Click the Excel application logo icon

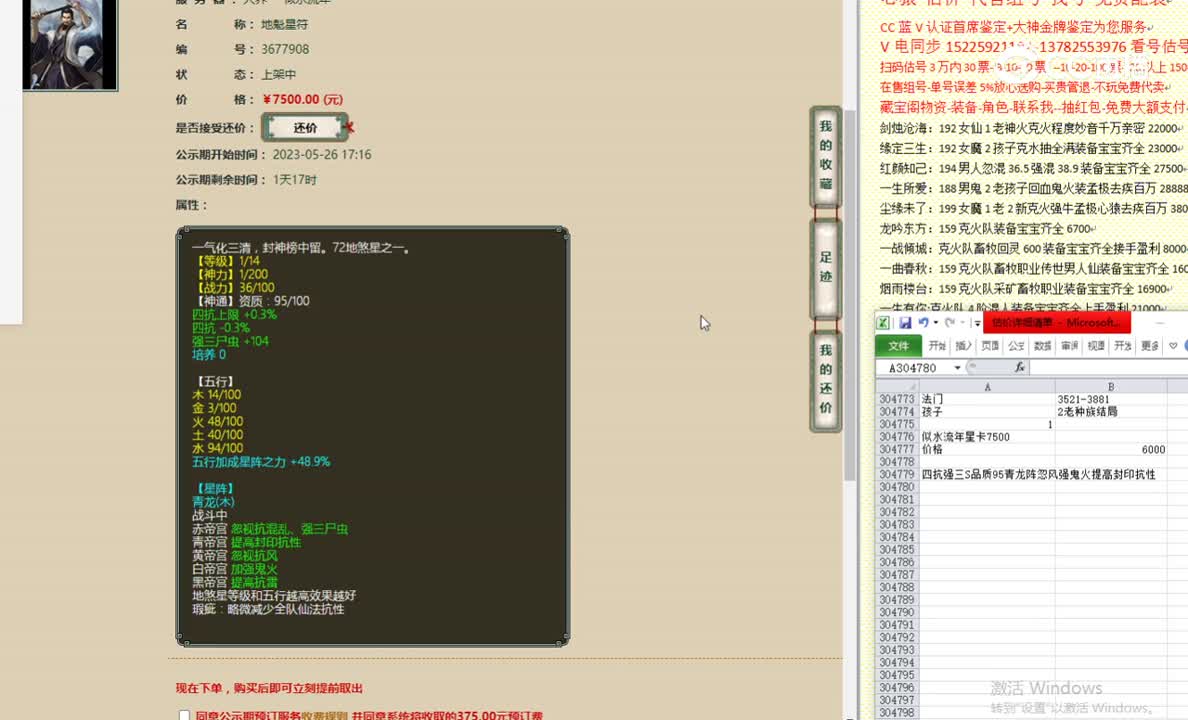884,323
